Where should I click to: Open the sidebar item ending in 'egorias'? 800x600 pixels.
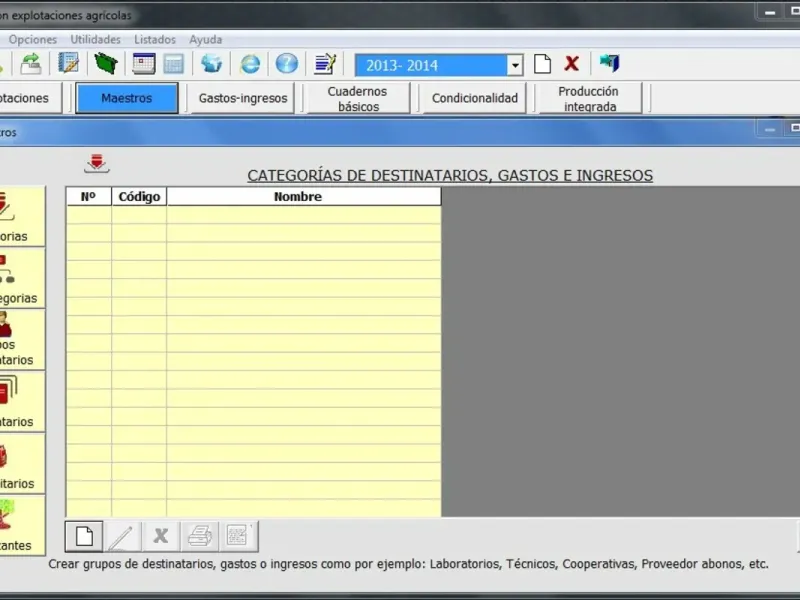(x=20, y=278)
